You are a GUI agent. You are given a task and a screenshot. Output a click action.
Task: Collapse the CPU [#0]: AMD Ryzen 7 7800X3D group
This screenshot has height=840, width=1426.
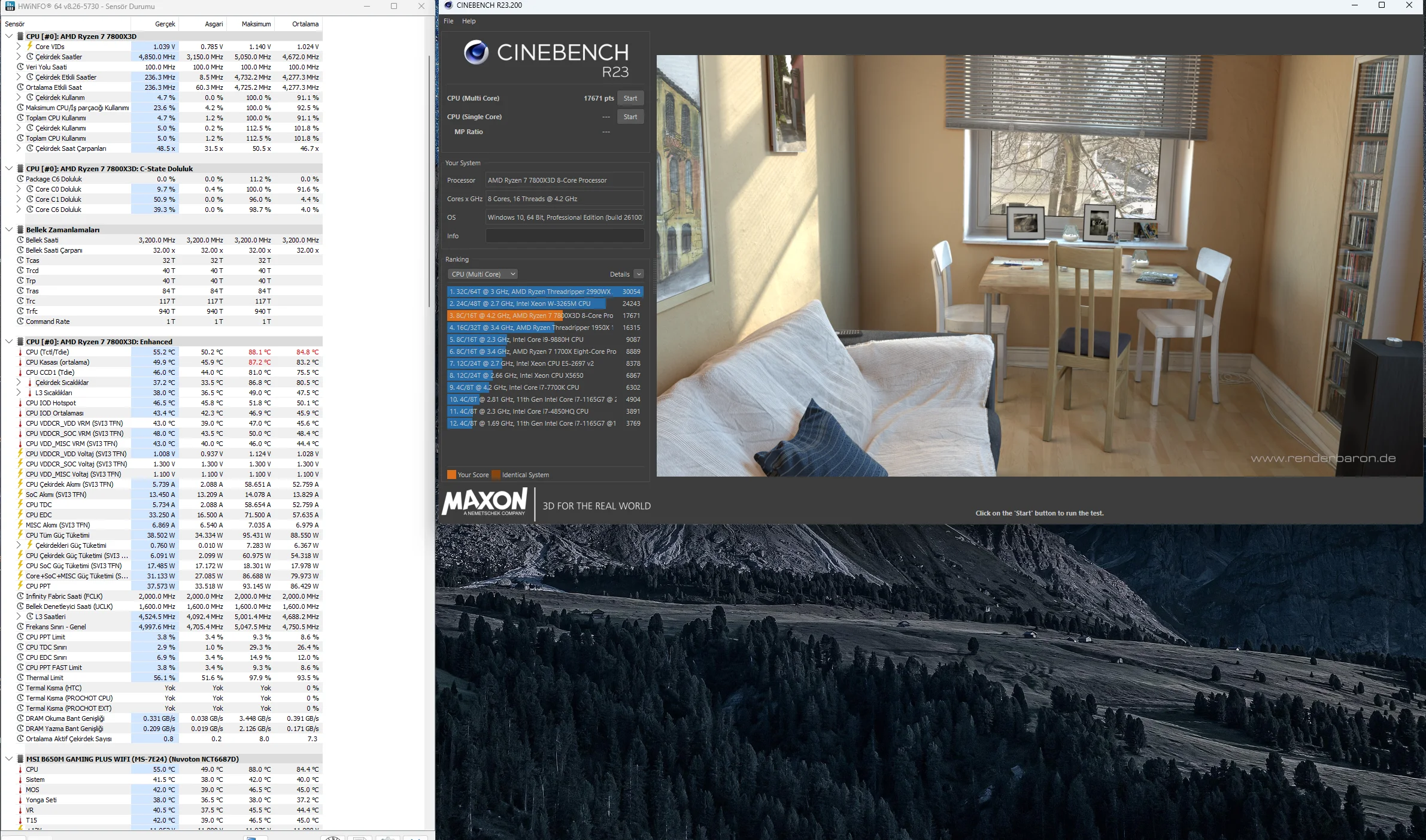pos(9,36)
